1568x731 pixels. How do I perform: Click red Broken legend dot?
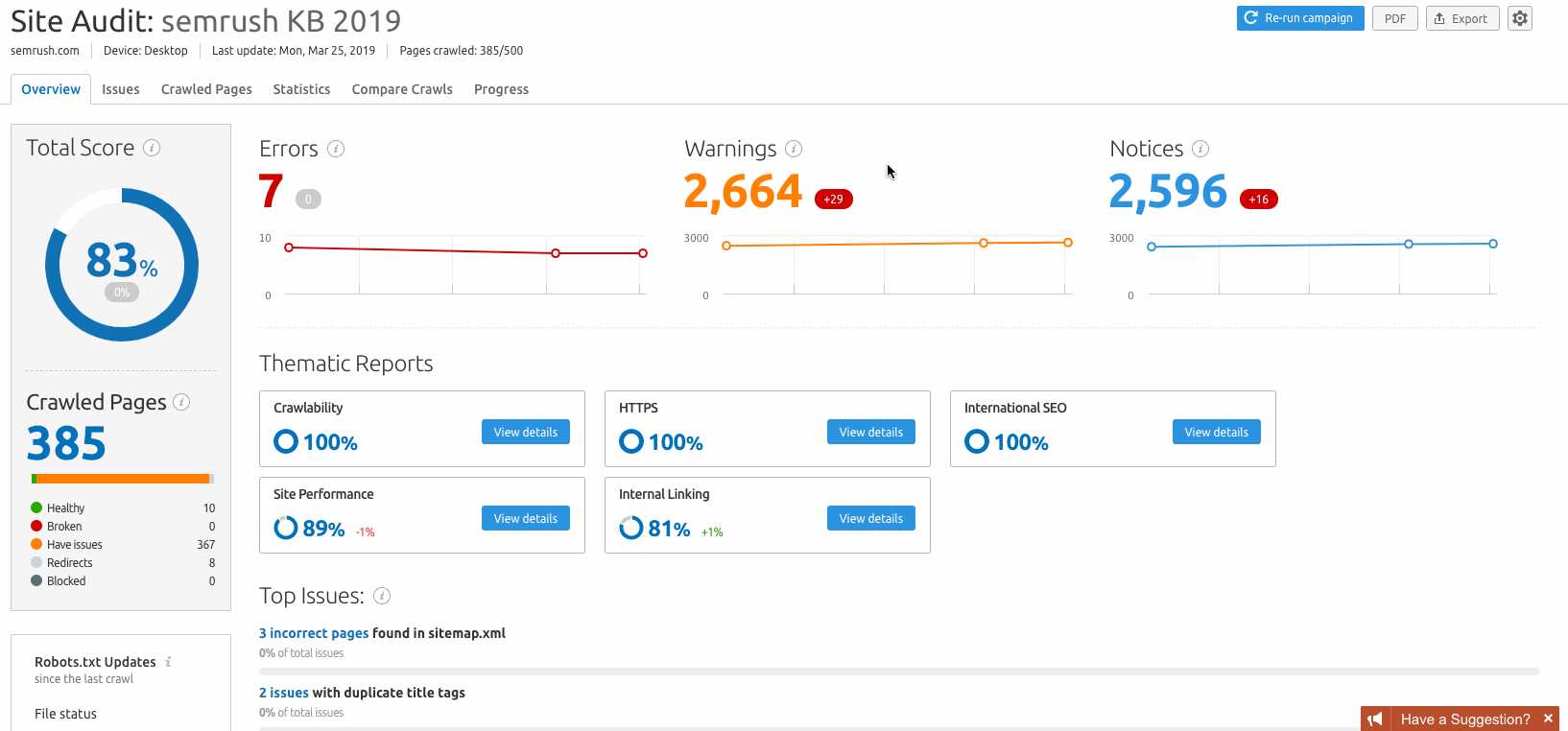pyautogui.click(x=36, y=526)
